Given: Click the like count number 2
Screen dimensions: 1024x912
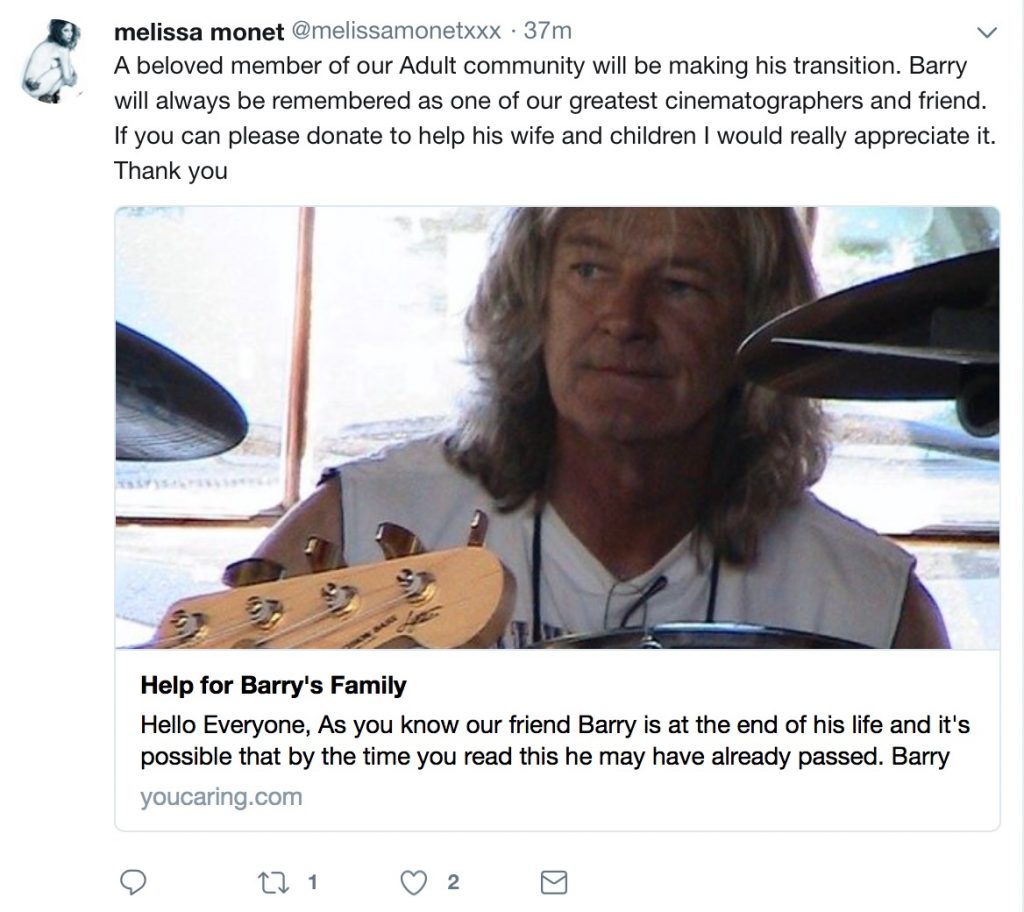Looking at the screenshot, I should (453, 883).
